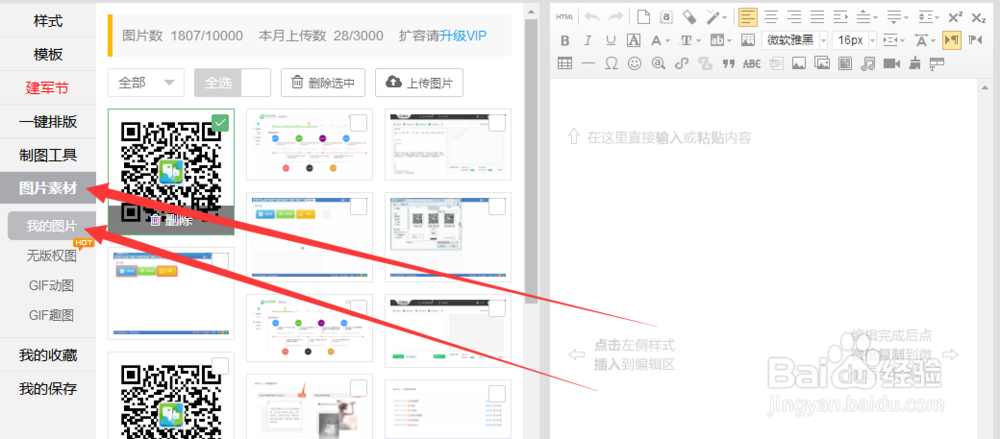Screen dimensions: 1000x439
Task: Click the broom clean-up icon
Action: tap(914, 63)
